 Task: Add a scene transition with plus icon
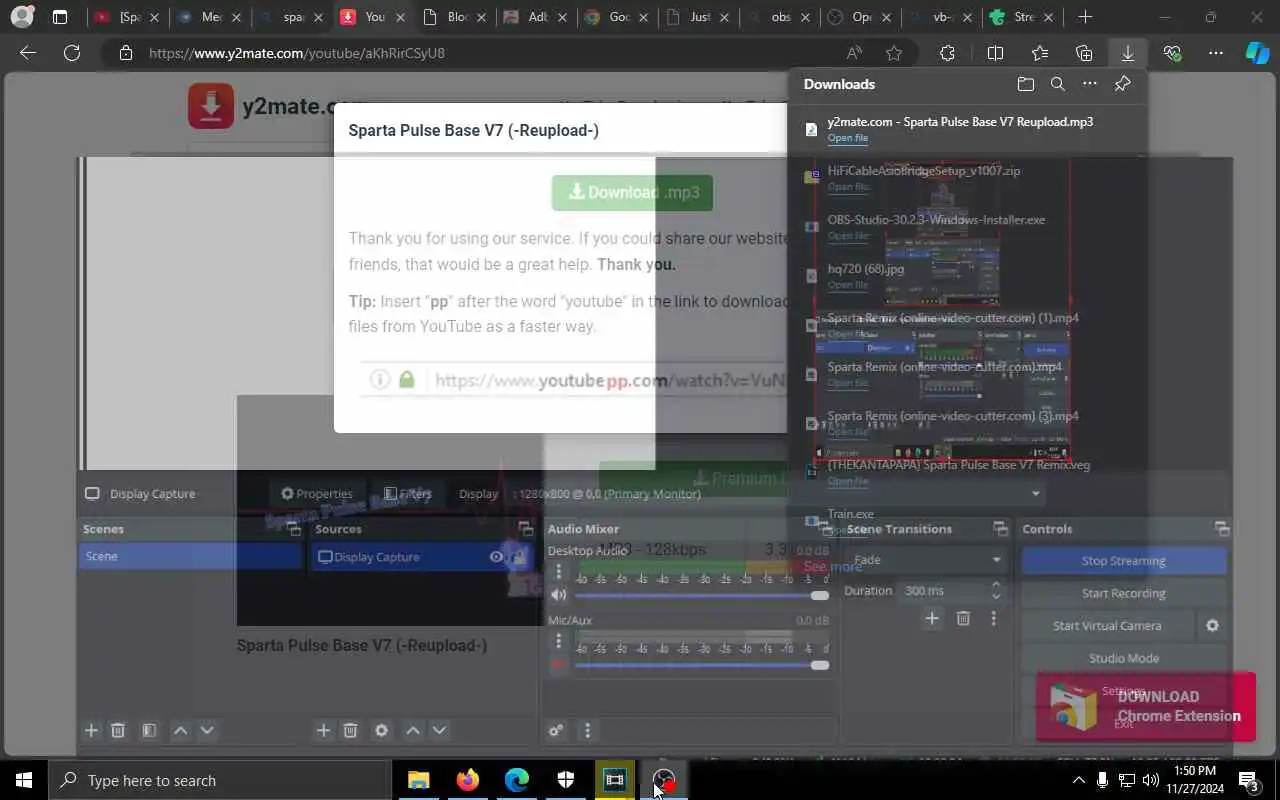pyautogui.click(x=932, y=619)
